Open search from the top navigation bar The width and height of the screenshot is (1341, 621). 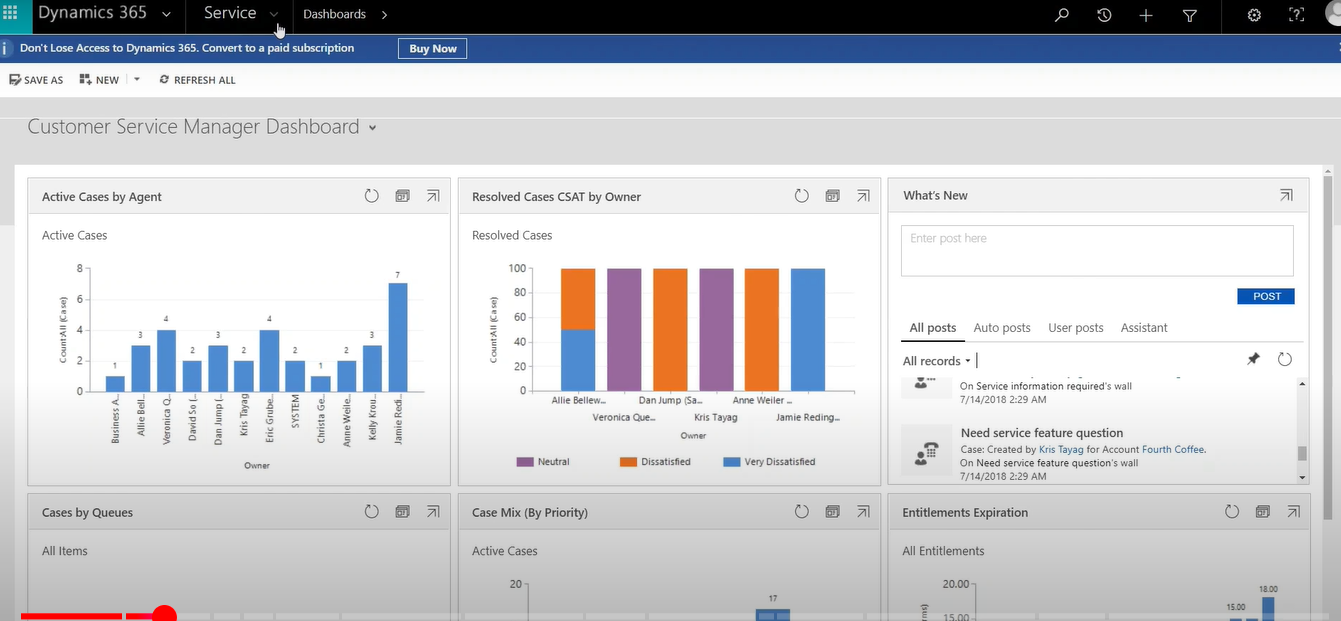pos(1061,15)
